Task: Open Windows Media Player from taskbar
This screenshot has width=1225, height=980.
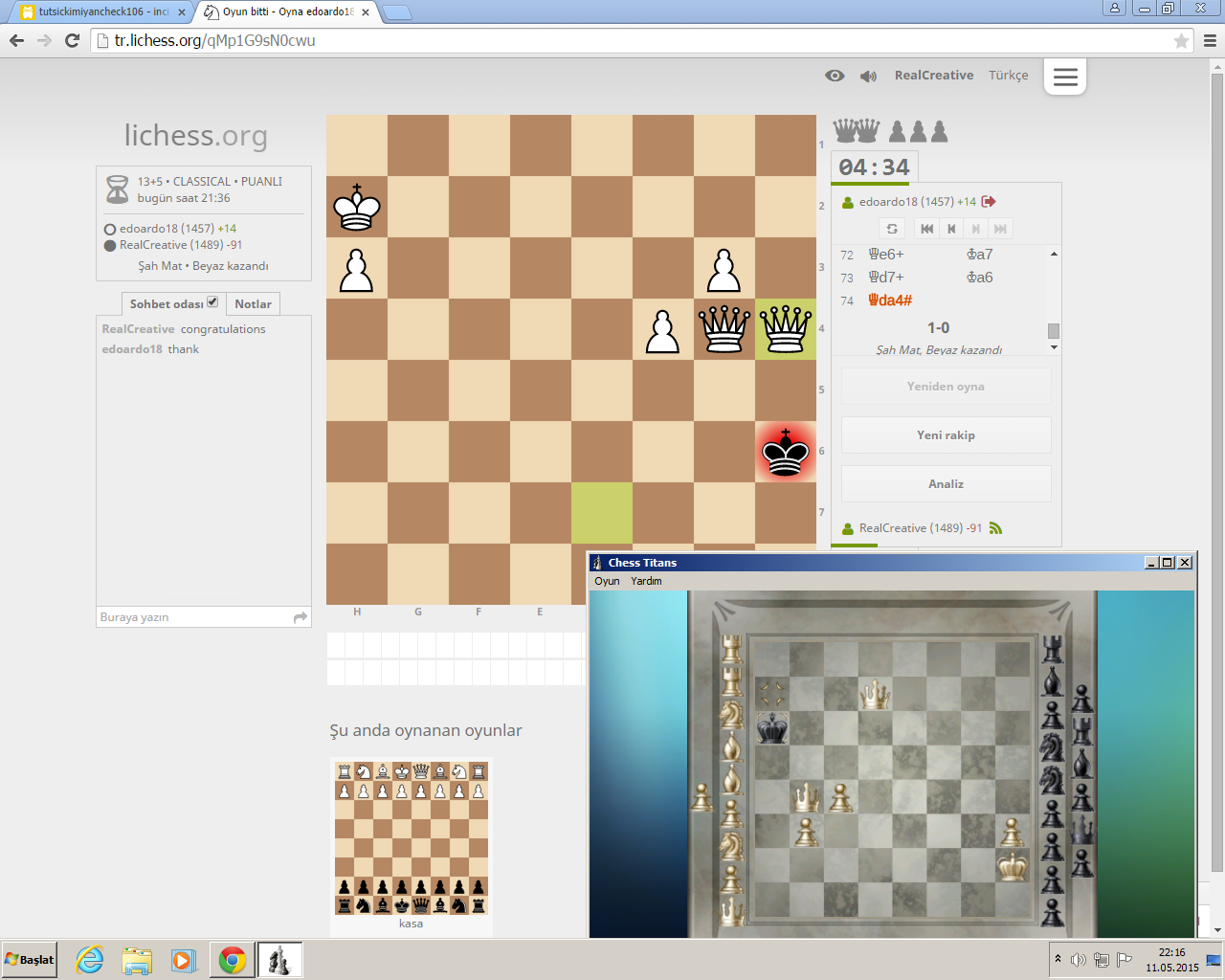Action: [x=183, y=960]
